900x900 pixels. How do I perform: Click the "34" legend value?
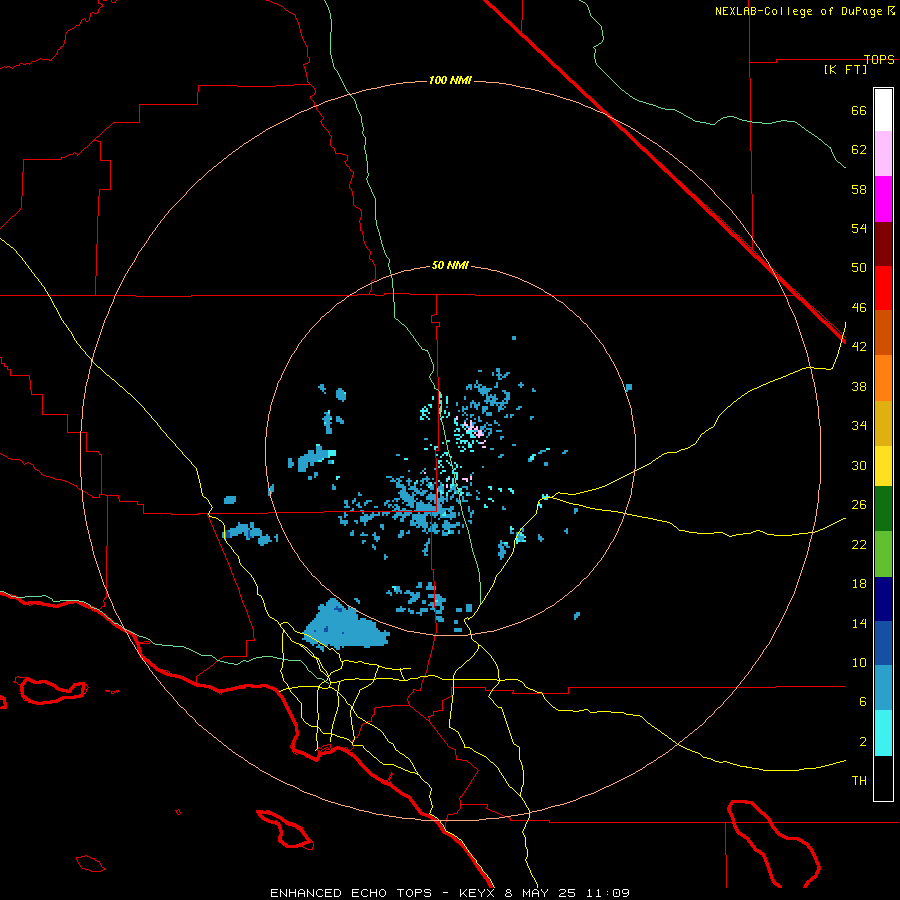859,426
